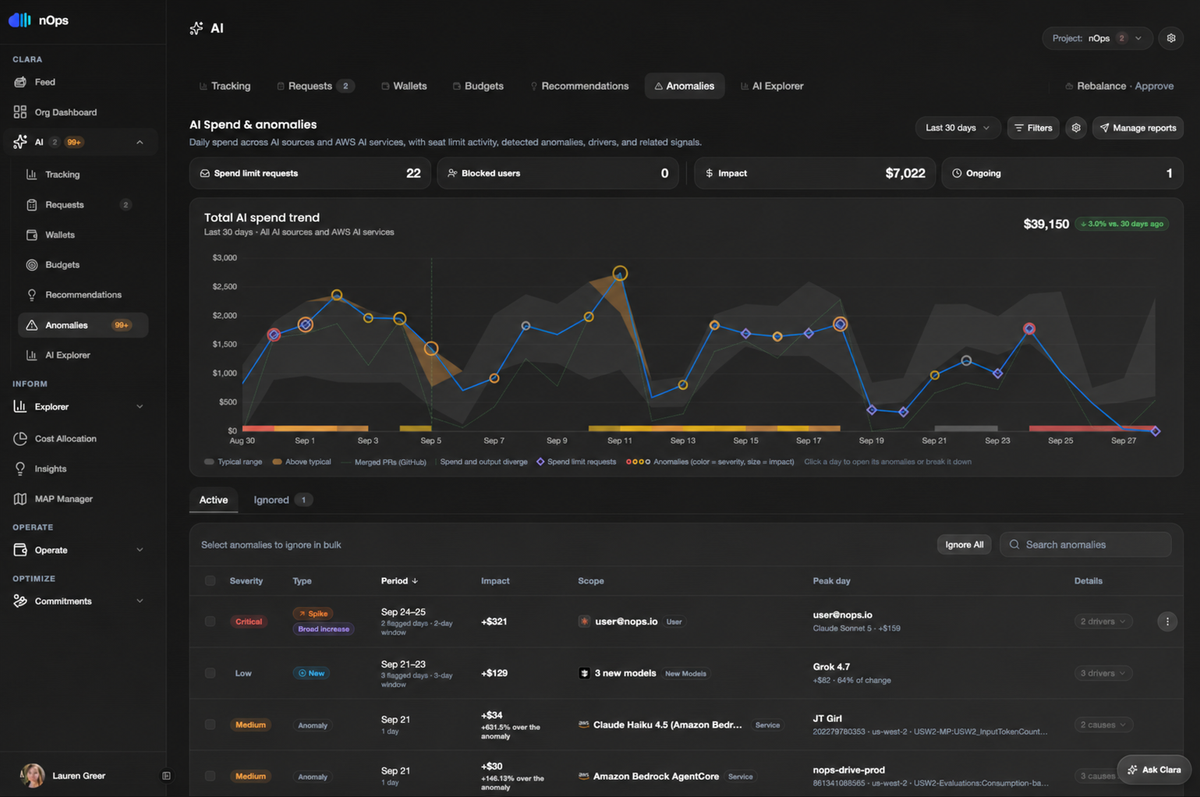Select the Cost Allocation sidebar icon

pos(21,439)
